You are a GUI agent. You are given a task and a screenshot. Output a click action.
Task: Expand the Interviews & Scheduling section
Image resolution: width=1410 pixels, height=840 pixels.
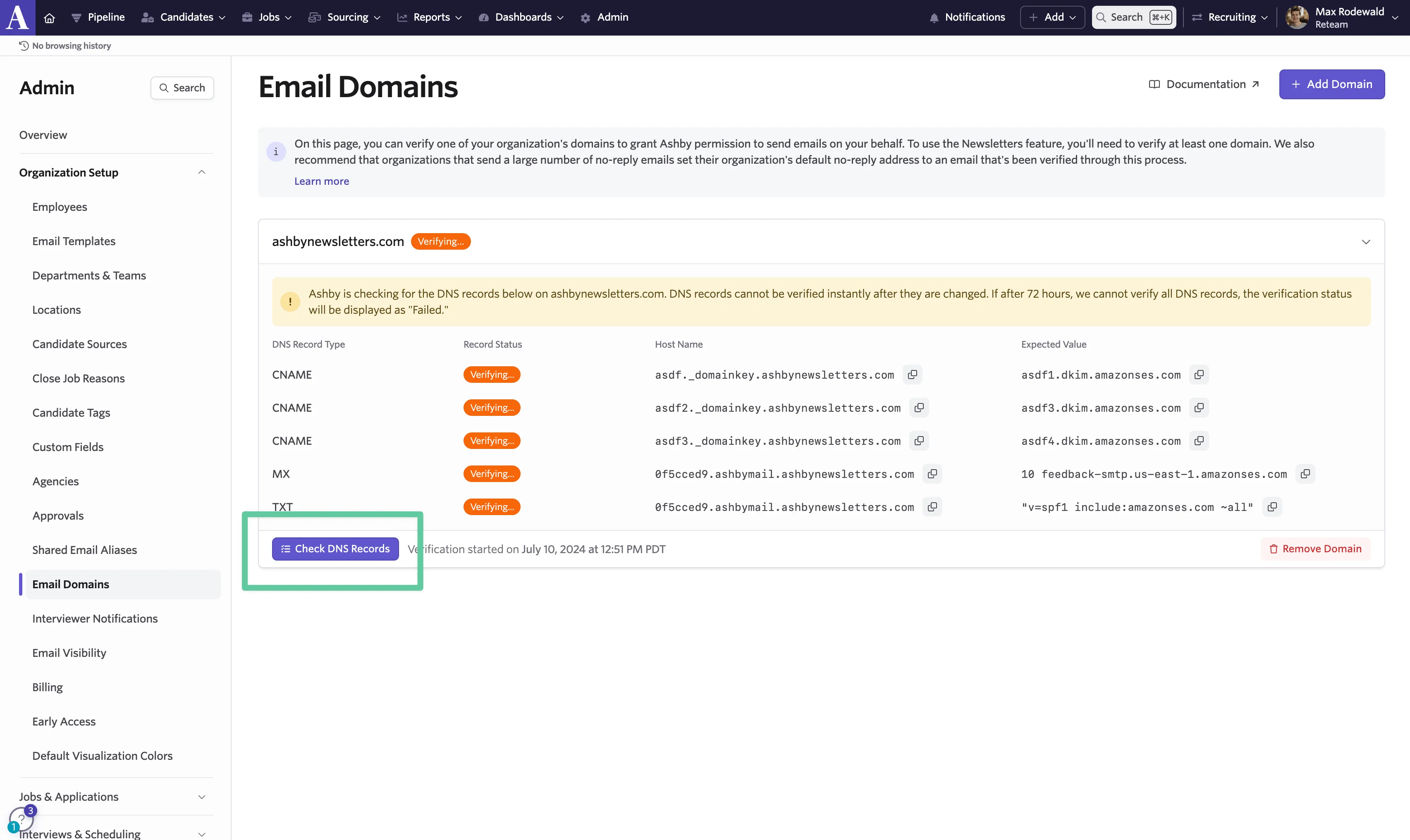[x=201, y=834]
